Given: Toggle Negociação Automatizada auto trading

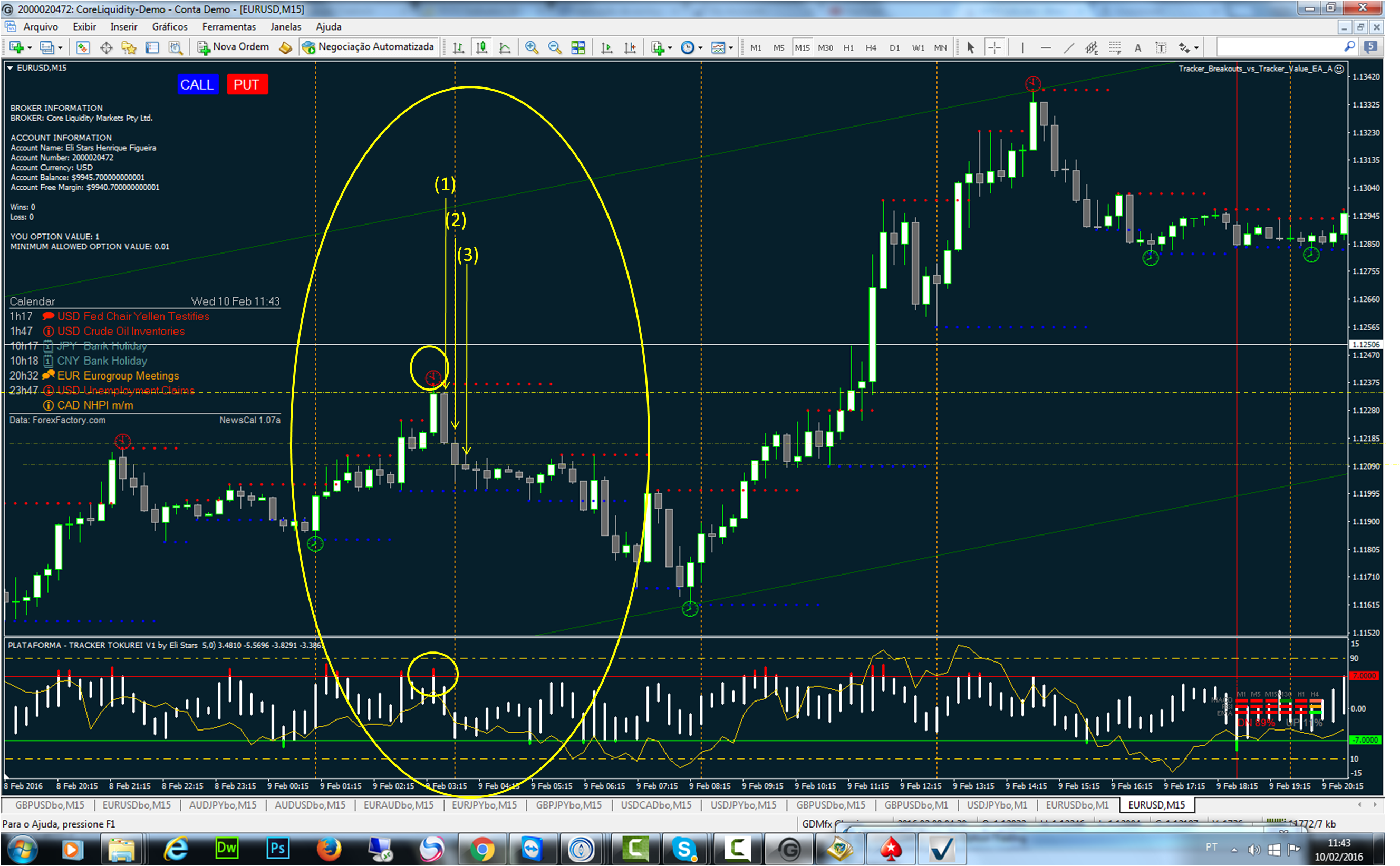Looking at the screenshot, I should tap(369, 47).
